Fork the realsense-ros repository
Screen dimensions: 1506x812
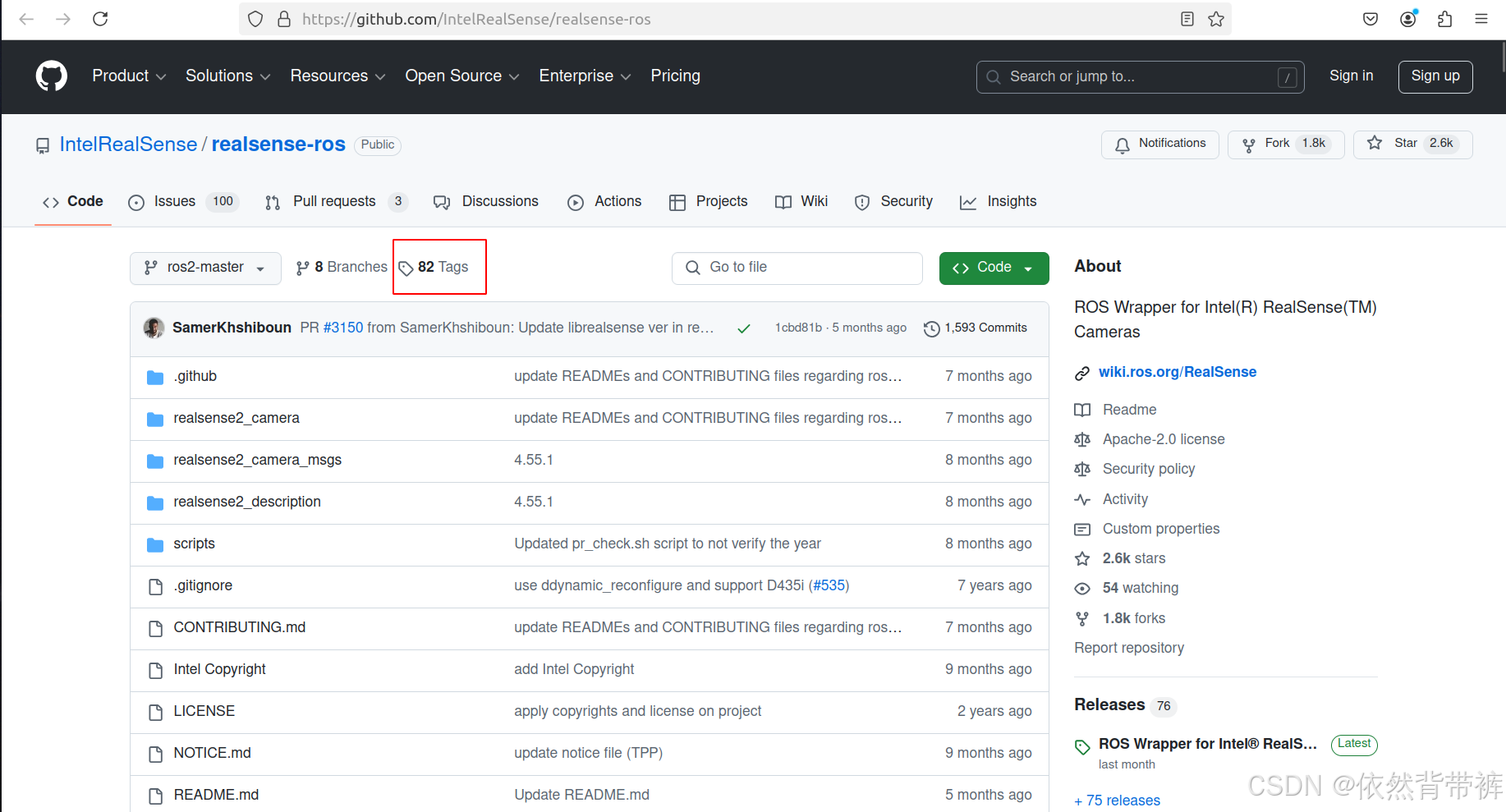[1286, 145]
